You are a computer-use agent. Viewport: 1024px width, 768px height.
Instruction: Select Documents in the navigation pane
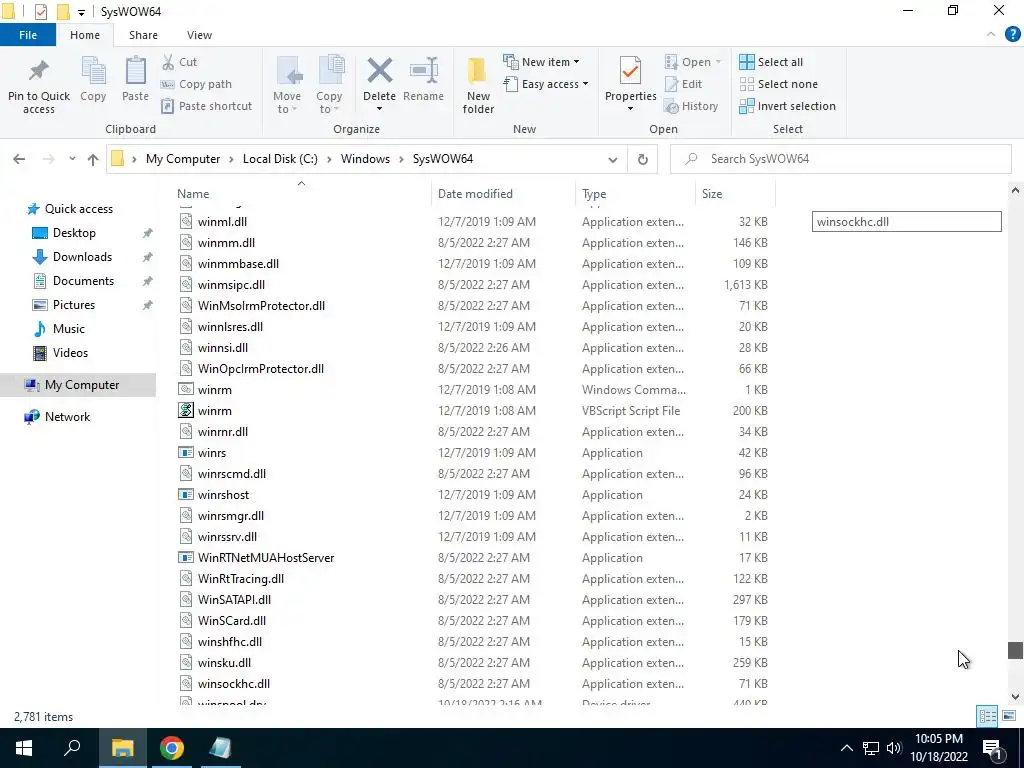click(83, 281)
